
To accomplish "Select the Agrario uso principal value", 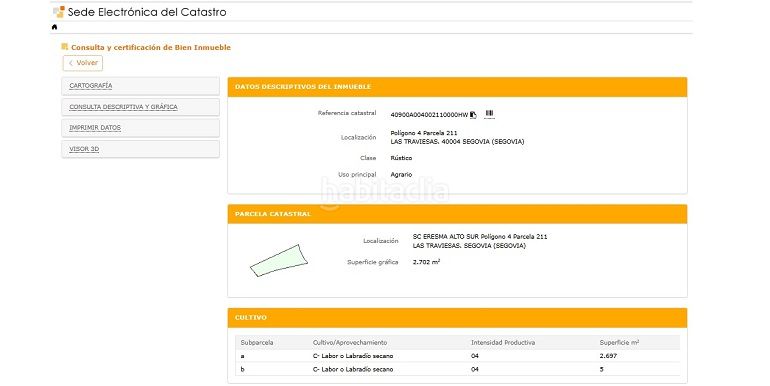I will coord(401,175).
